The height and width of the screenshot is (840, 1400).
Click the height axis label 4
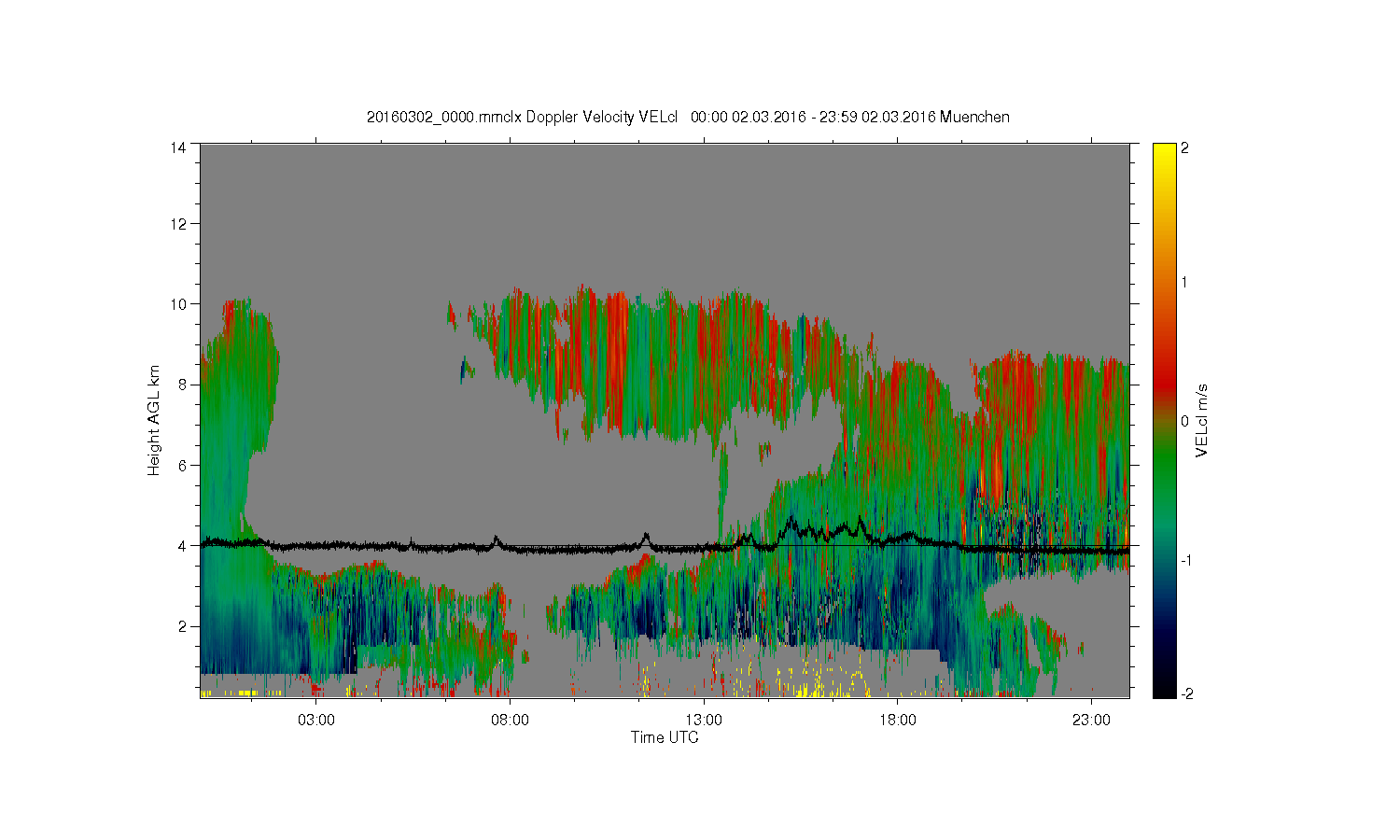coord(182,545)
